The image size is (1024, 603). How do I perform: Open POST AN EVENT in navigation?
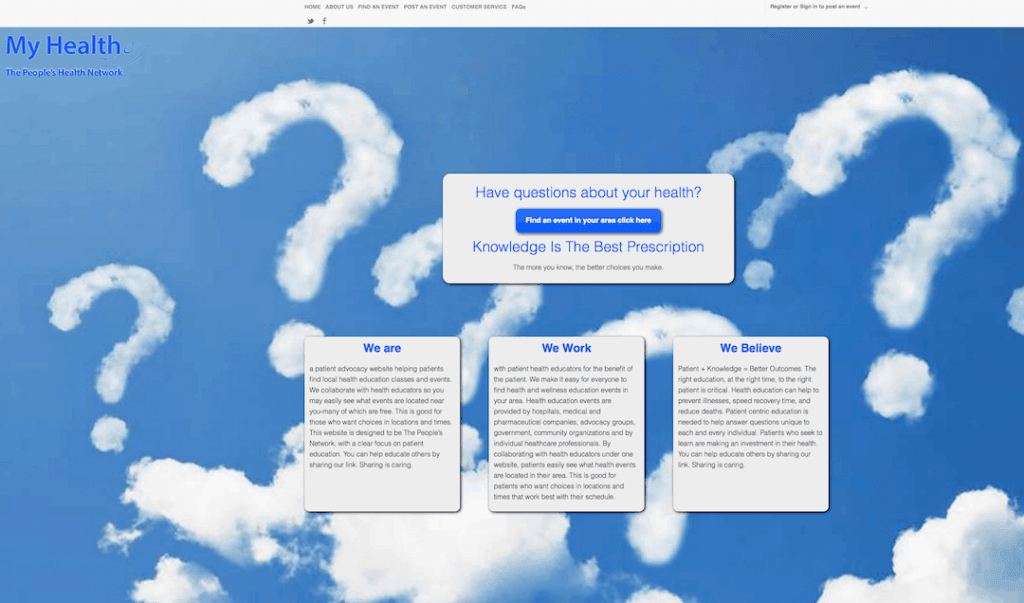(x=425, y=7)
